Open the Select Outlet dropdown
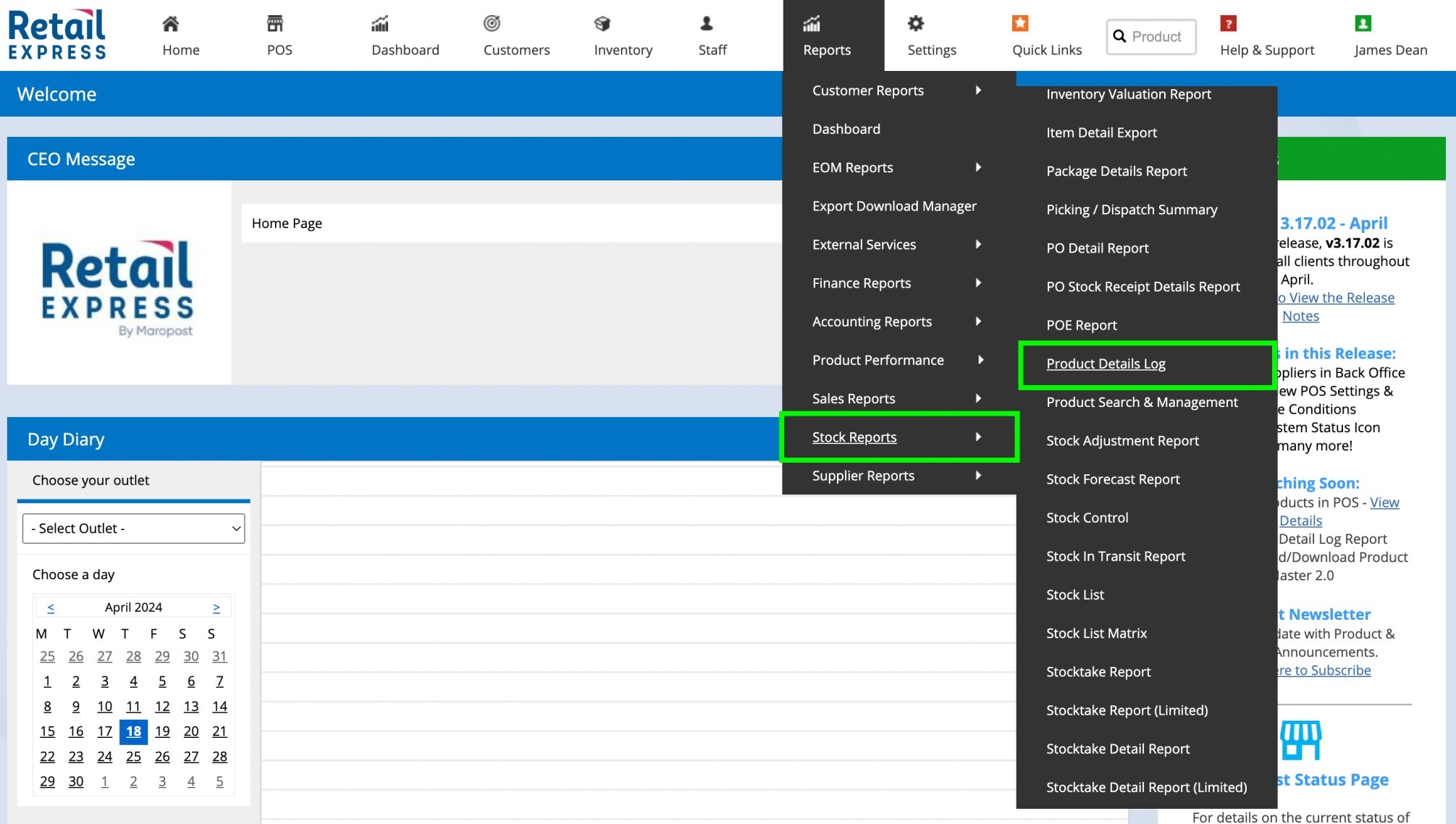1456x824 pixels. 134,529
